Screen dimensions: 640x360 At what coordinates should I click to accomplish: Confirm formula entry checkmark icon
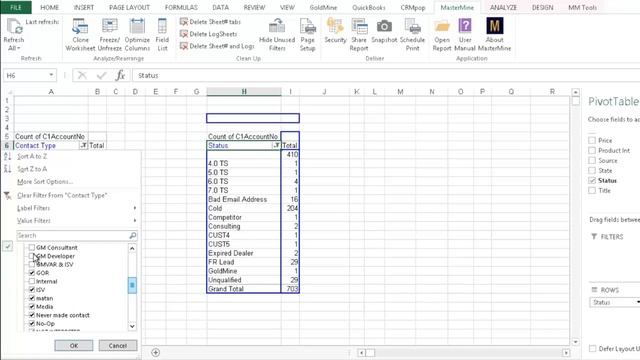101,76
